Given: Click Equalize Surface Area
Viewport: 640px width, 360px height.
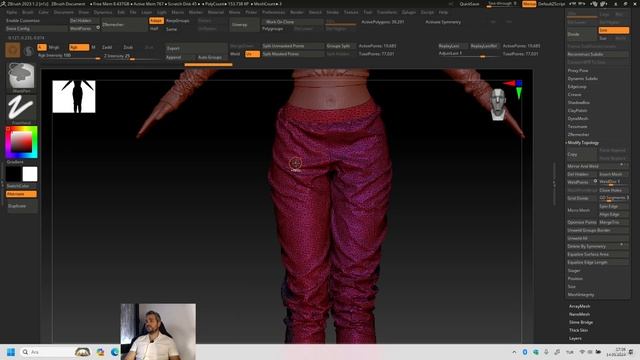Looking at the screenshot, I should point(598,255).
